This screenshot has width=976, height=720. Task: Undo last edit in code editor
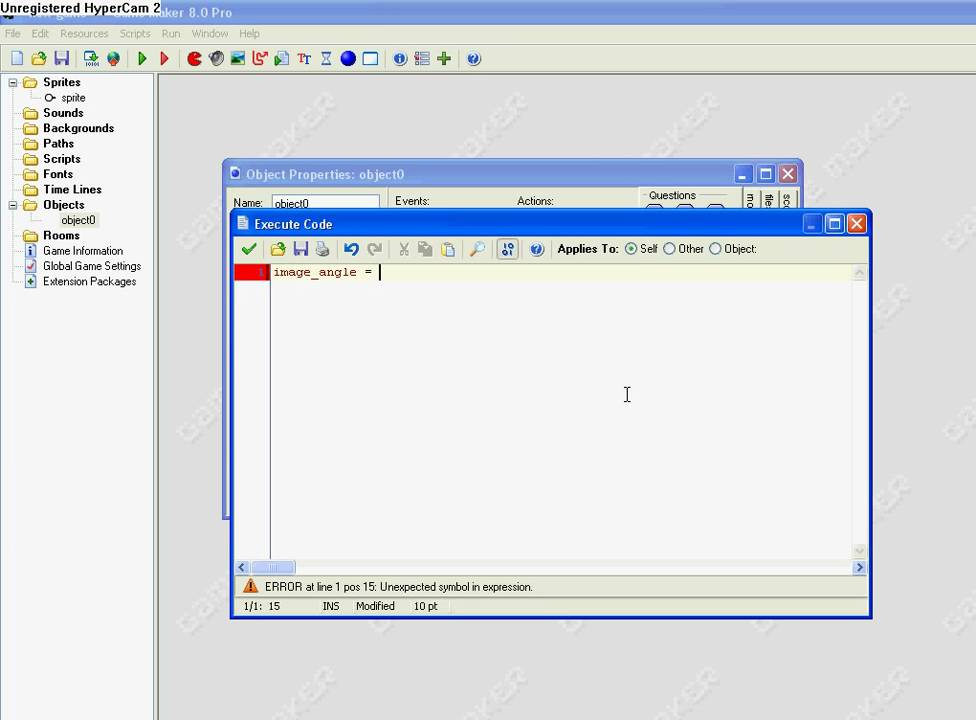352,249
